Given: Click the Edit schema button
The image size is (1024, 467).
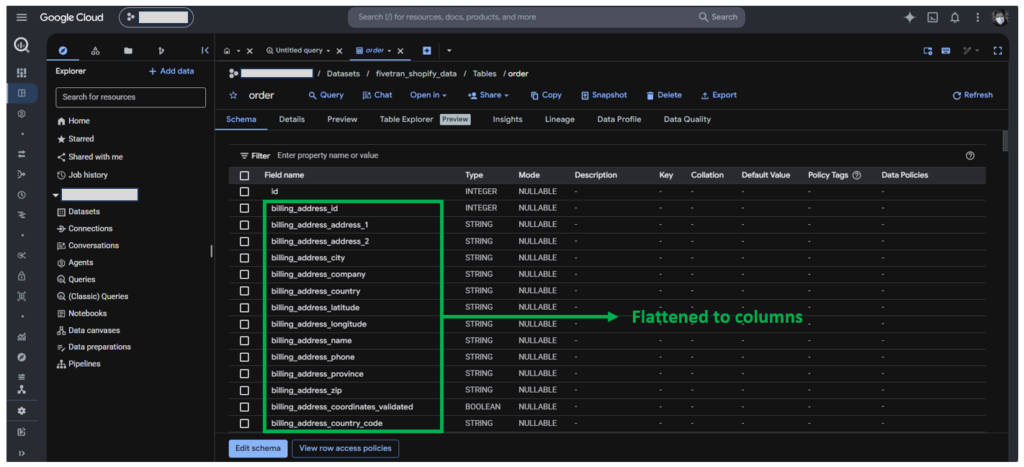Looking at the screenshot, I should pyautogui.click(x=258, y=449).
